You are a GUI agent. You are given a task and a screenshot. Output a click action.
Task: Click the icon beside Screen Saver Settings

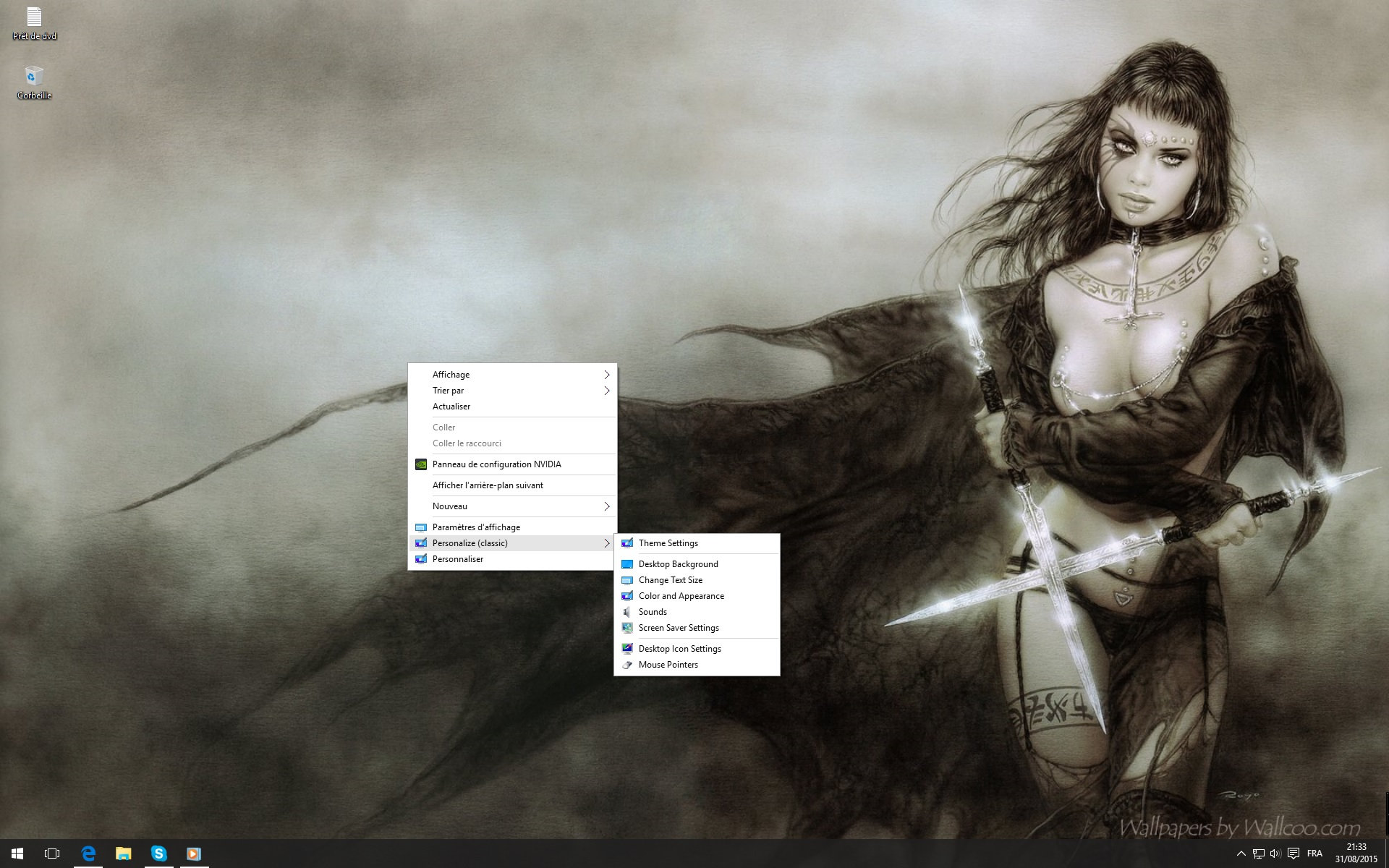pos(627,628)
